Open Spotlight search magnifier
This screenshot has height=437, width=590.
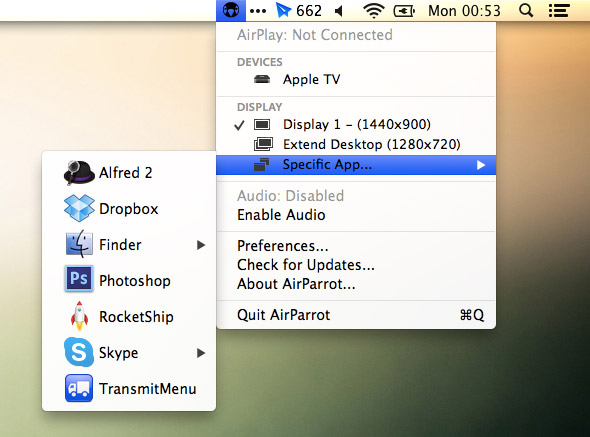point(526,11)
